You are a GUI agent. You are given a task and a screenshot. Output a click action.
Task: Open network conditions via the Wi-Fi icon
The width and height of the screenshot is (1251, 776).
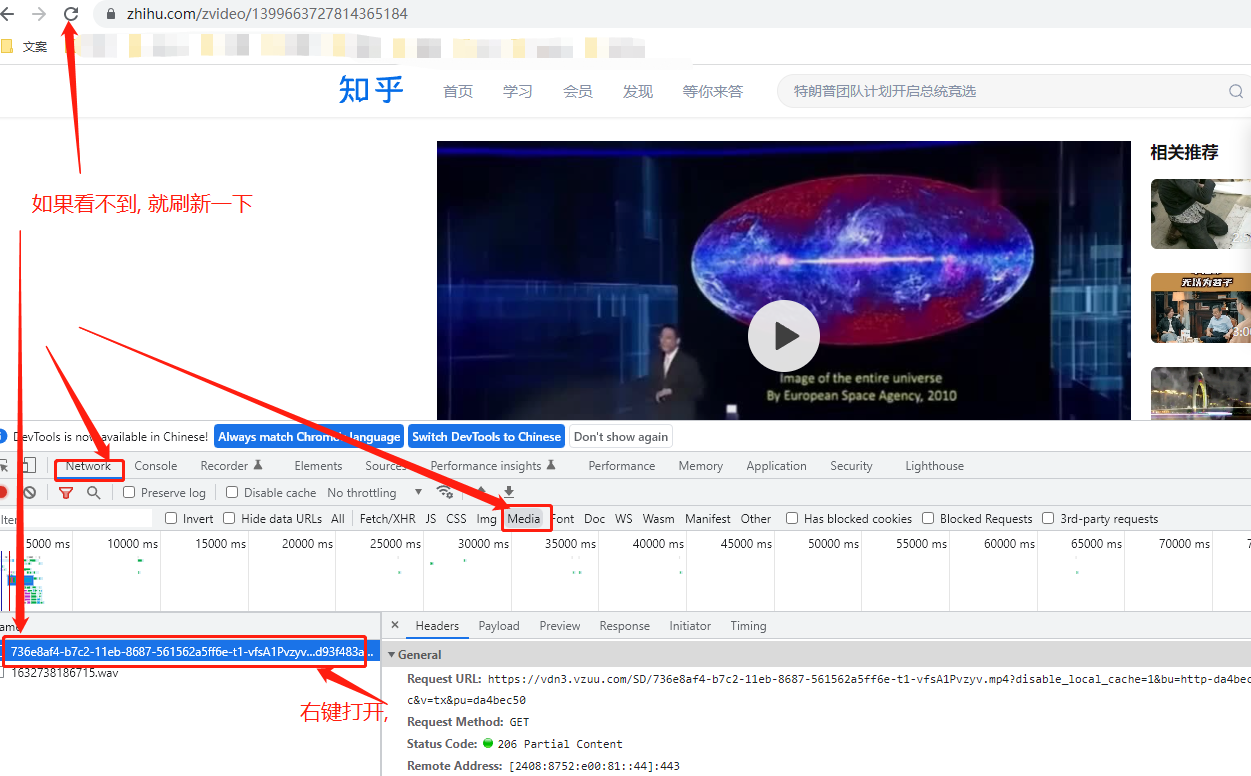[445, 492]
